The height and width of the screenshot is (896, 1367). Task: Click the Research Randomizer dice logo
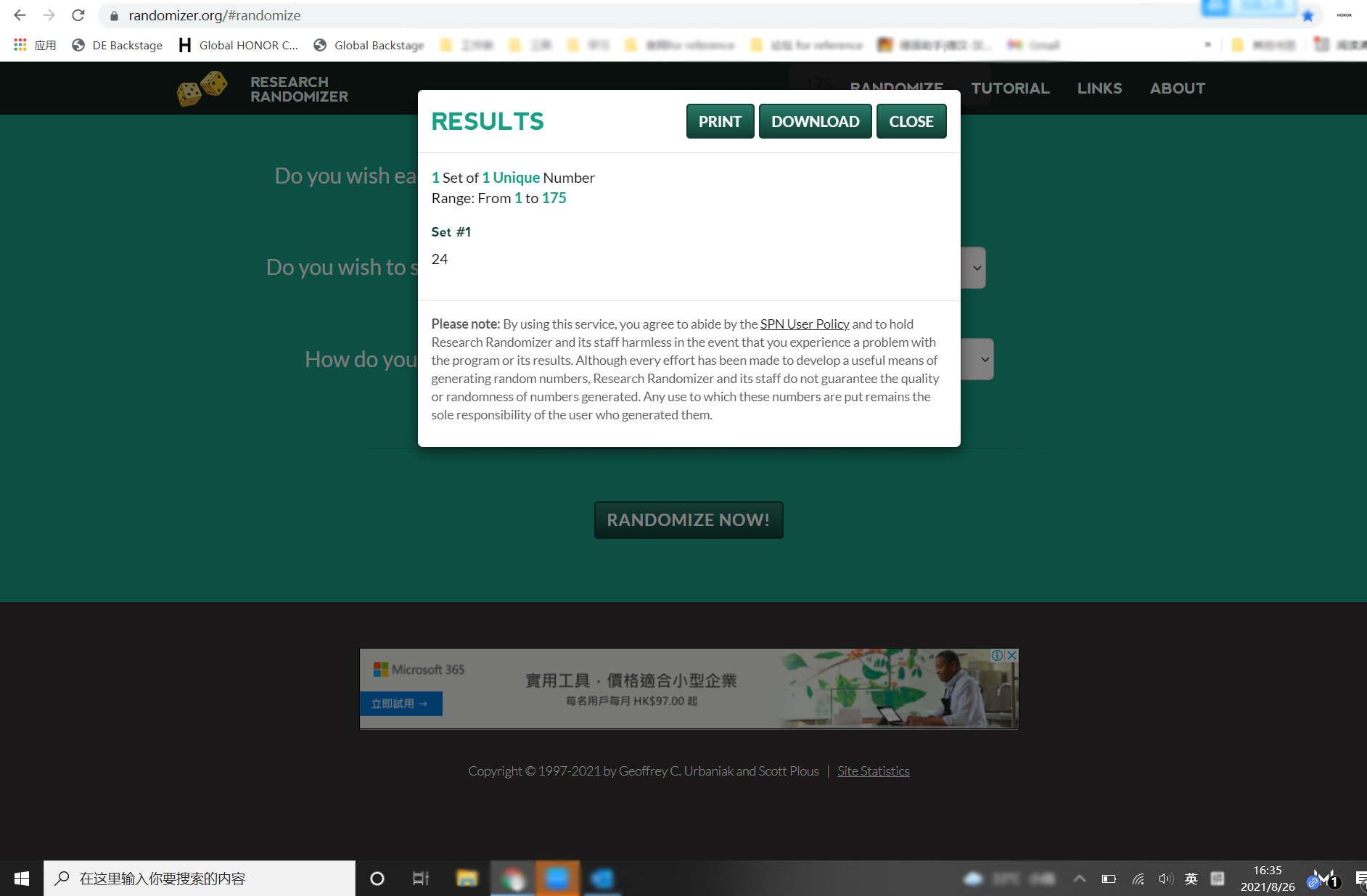(x=202, y=88)
